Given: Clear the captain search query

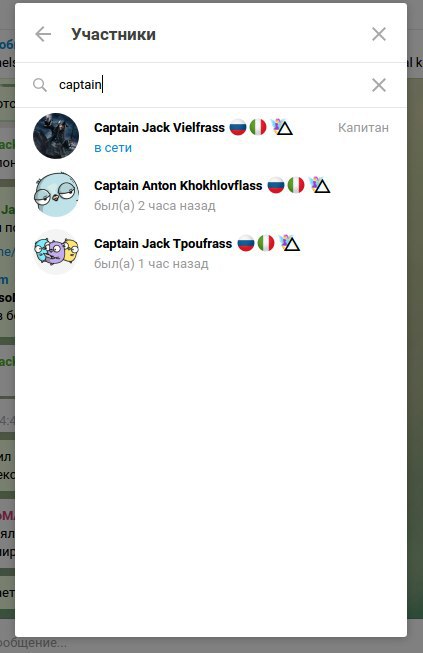Looking at the screenshot, I should [379, 85].
